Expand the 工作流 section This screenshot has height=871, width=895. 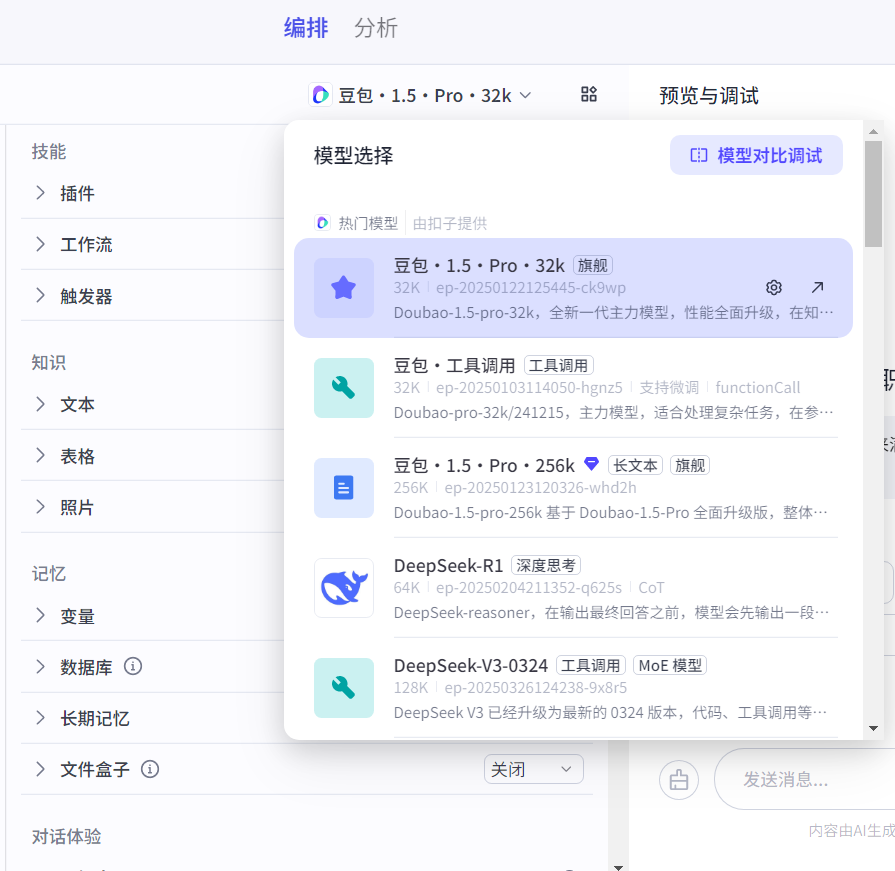pos(40,244)
